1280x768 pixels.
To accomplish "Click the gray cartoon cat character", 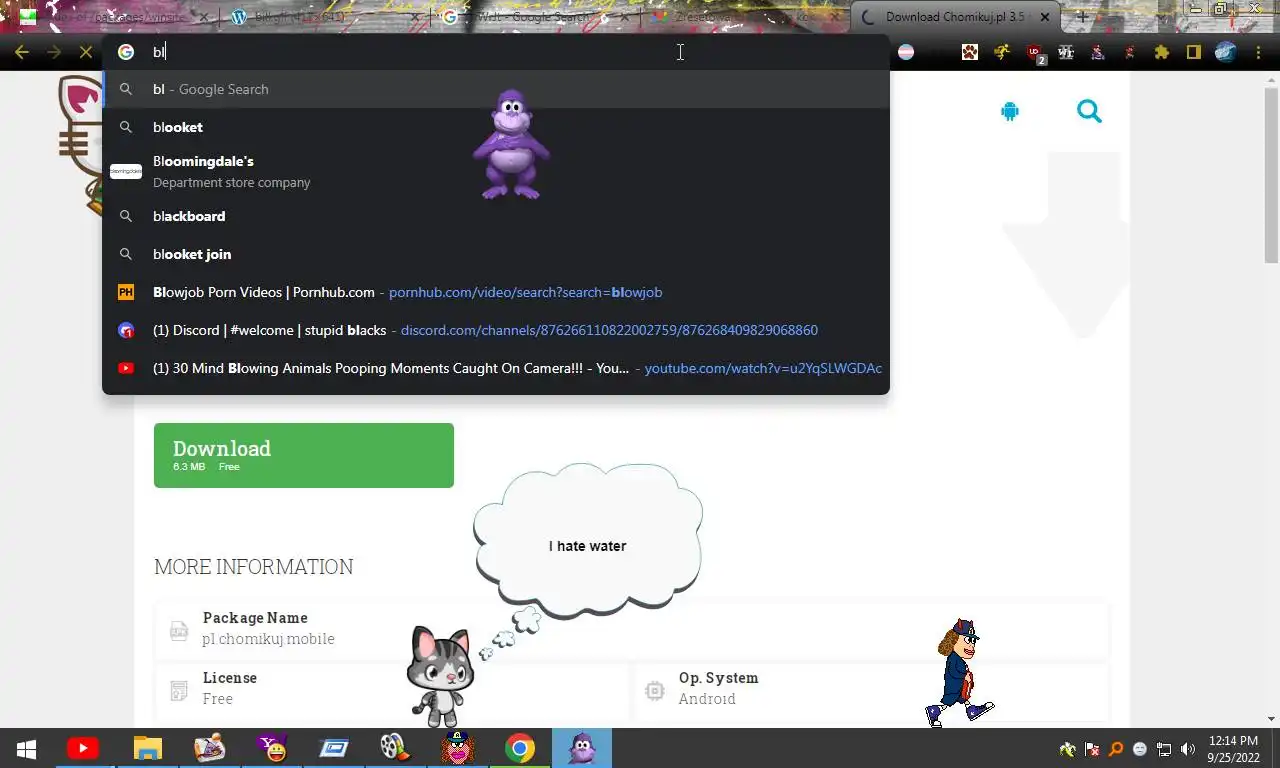I will (440, 677).
